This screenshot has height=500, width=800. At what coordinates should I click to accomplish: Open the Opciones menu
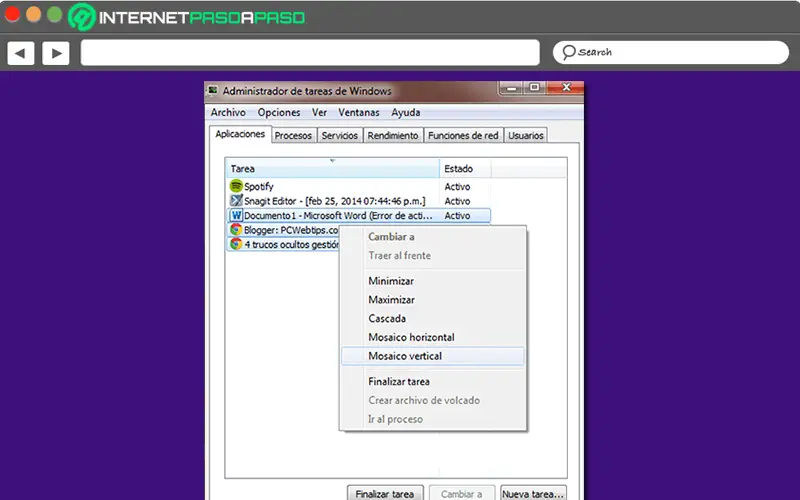click(279, 112)
